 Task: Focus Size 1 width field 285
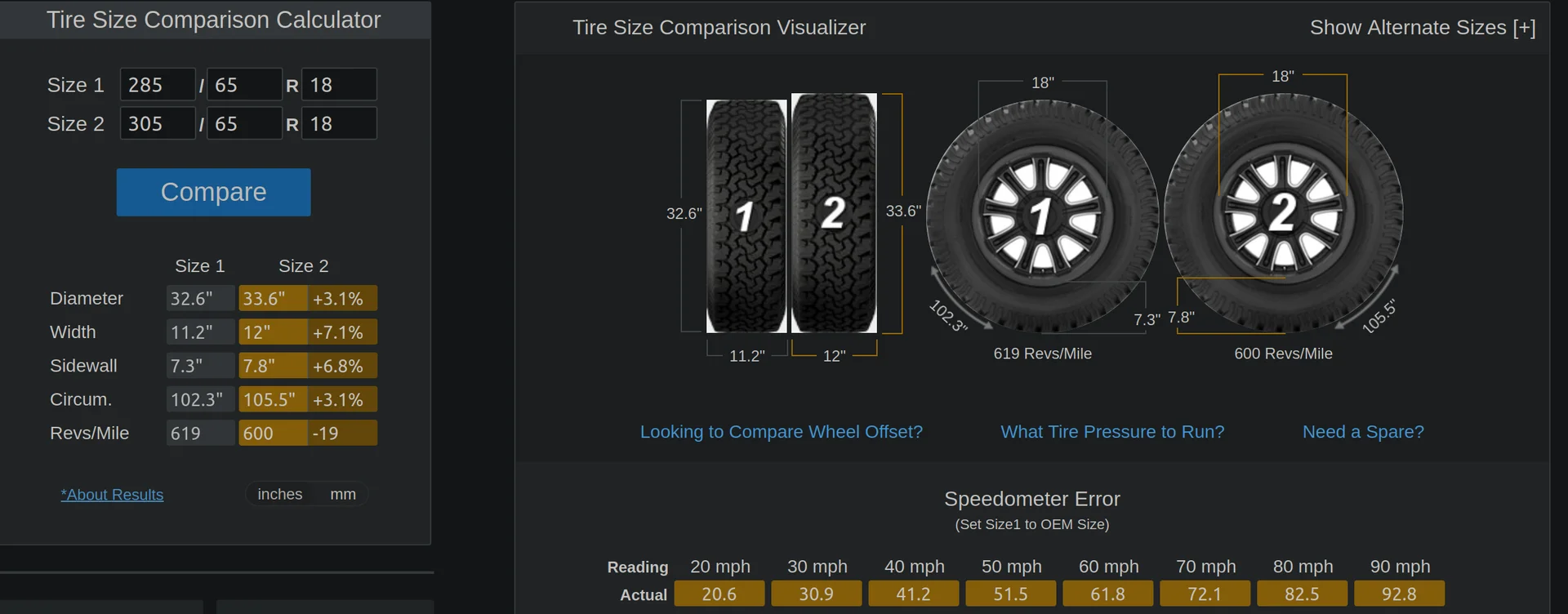(158, 85)
